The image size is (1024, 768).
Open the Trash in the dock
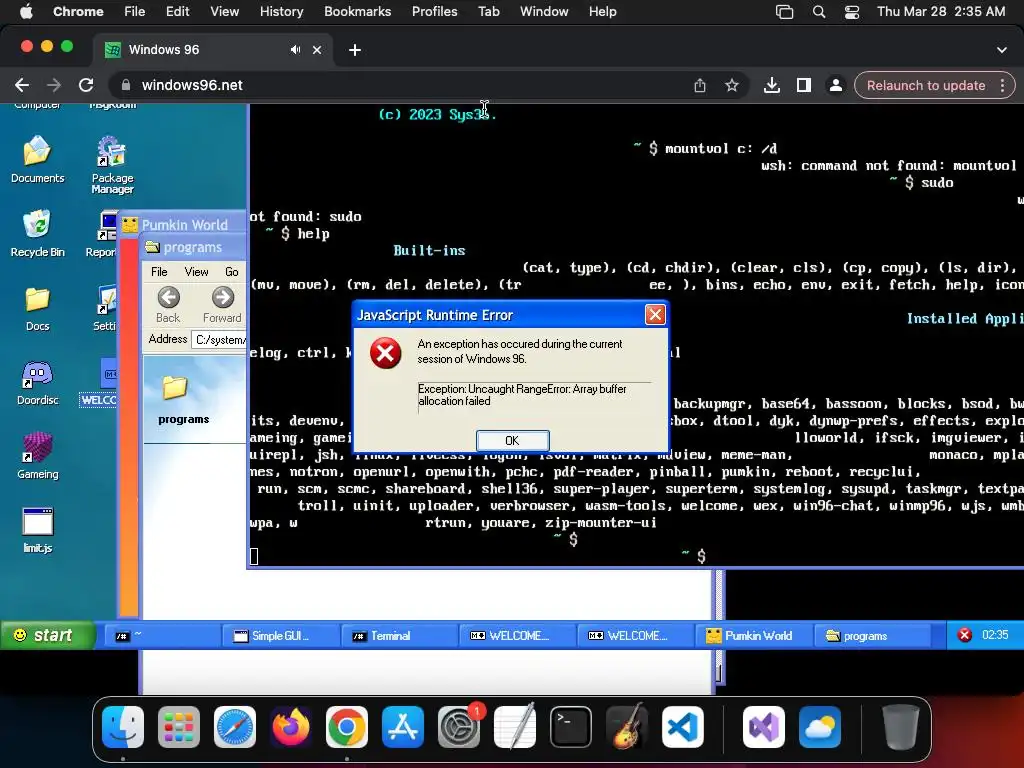[x=901, y=727]
